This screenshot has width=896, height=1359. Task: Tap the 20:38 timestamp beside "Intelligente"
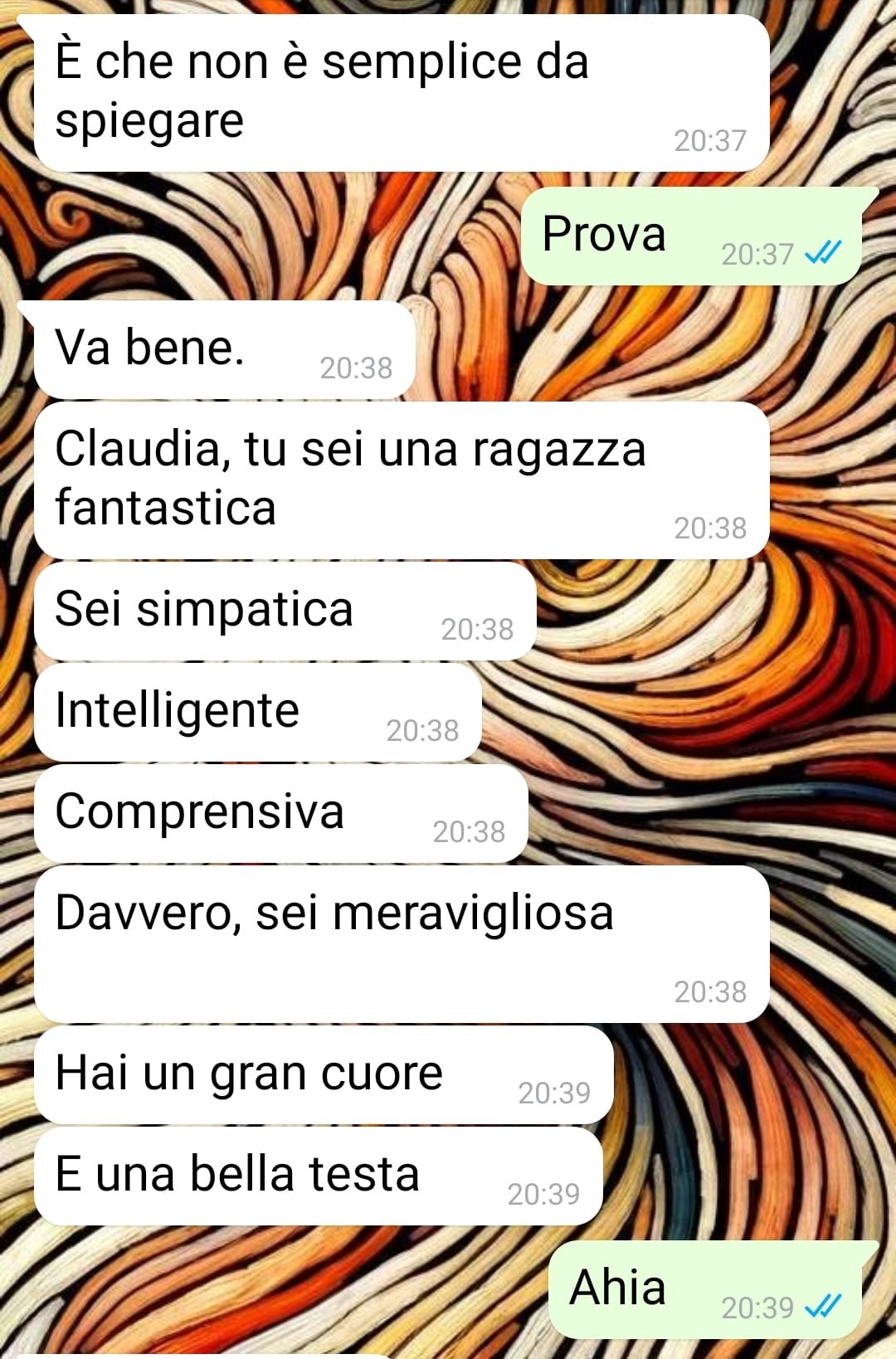point(422,730)
